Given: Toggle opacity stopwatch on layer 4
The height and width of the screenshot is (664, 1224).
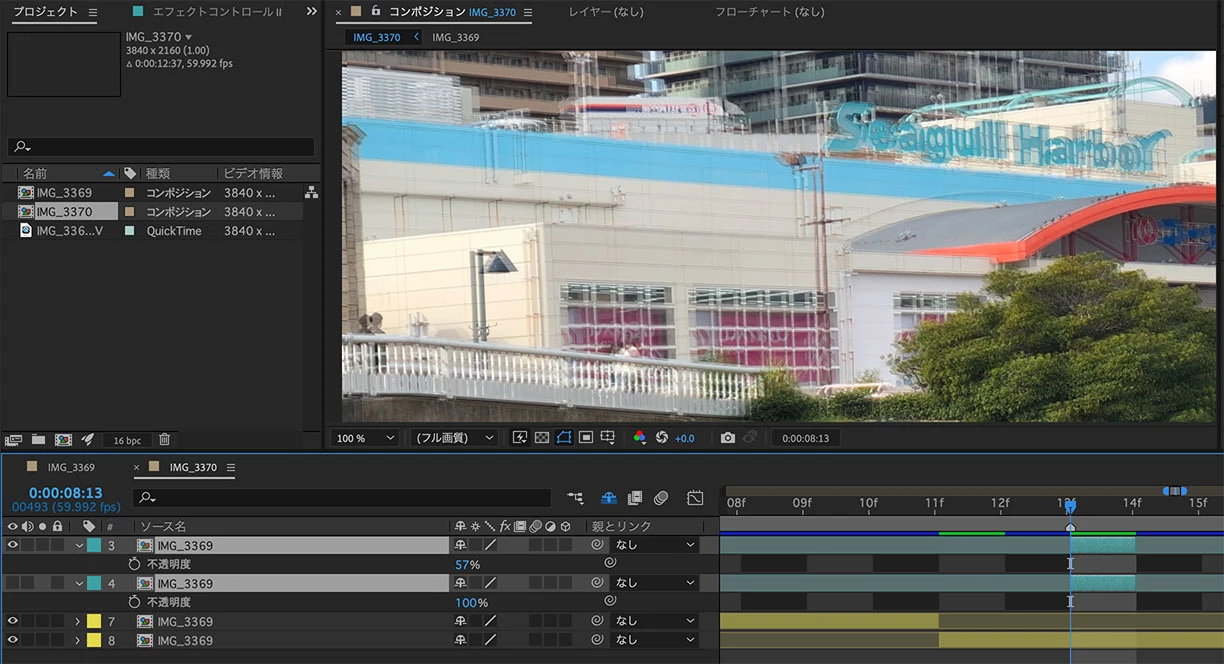Looking at the screenshot, I should point(135,602).
